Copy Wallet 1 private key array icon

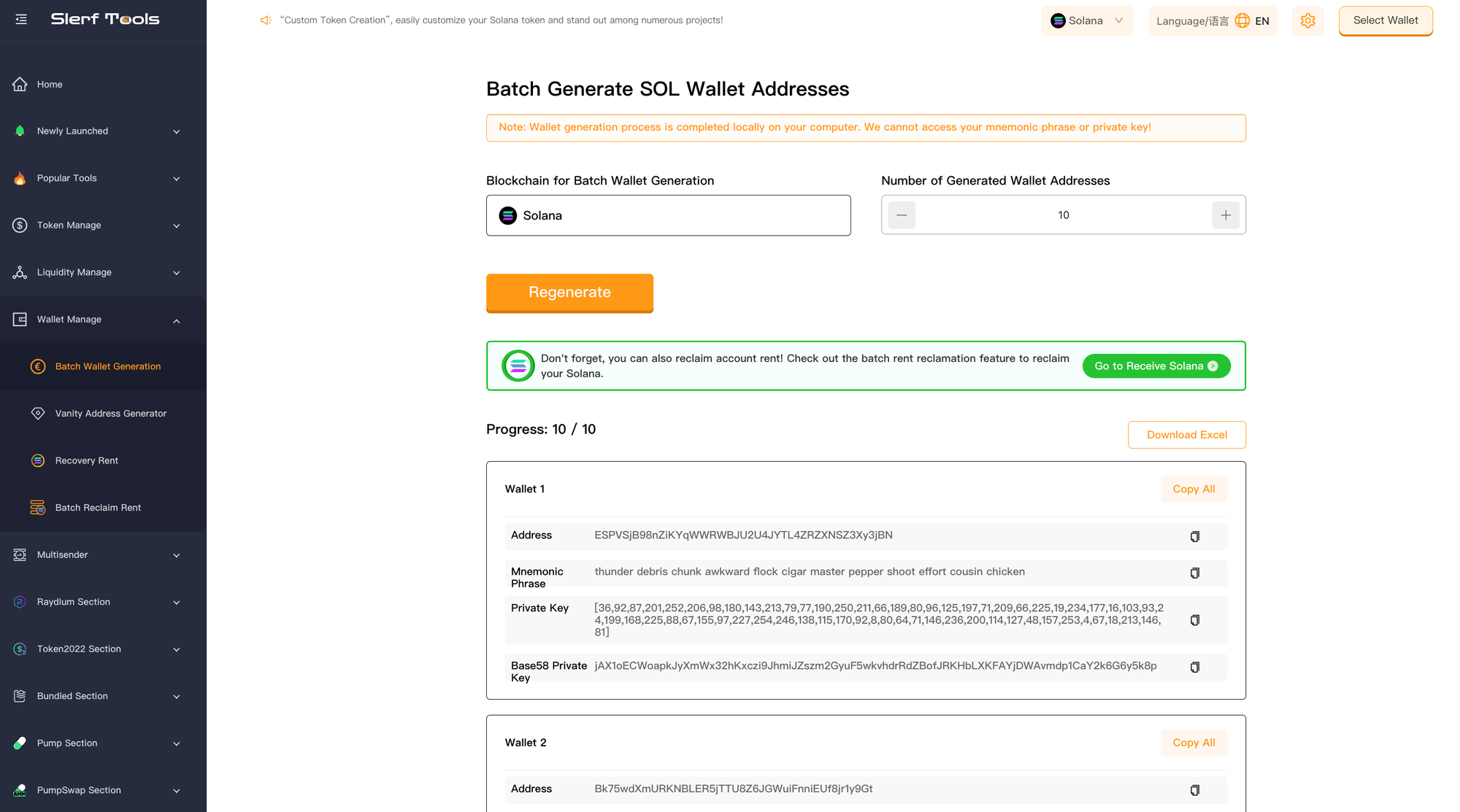(x=1194, y=620)
